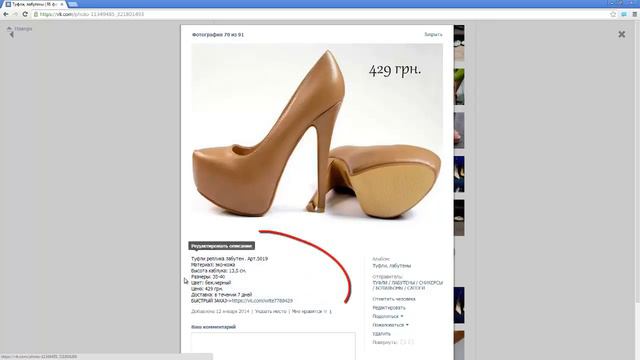Screen dimensions: 640x360
Task: Click "Редактировать" in the photo sidebar
Action: pos(389,308)
